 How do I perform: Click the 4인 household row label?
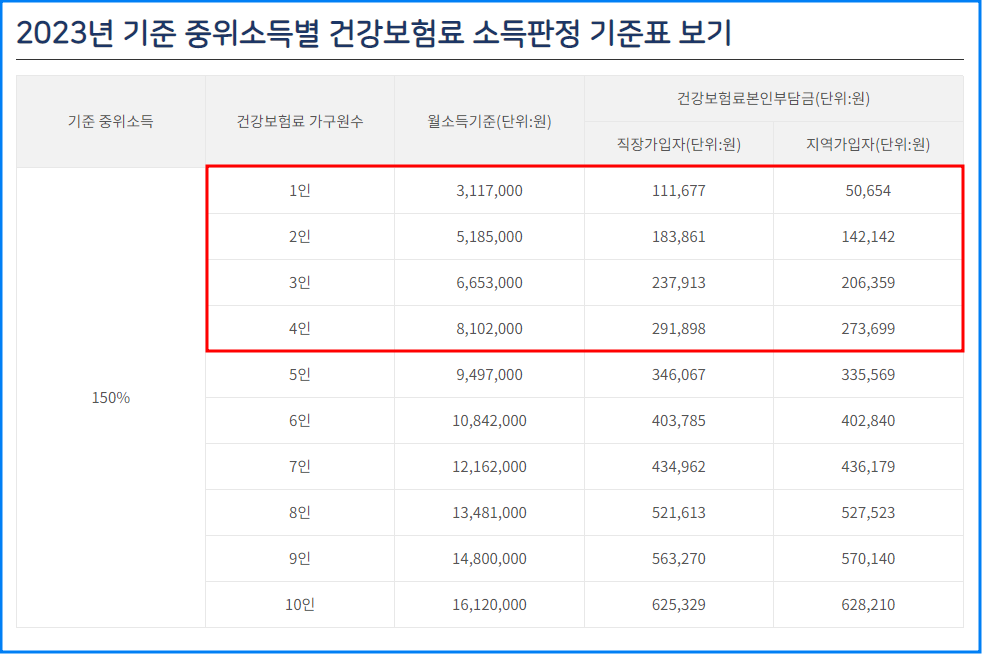[299, 328]
